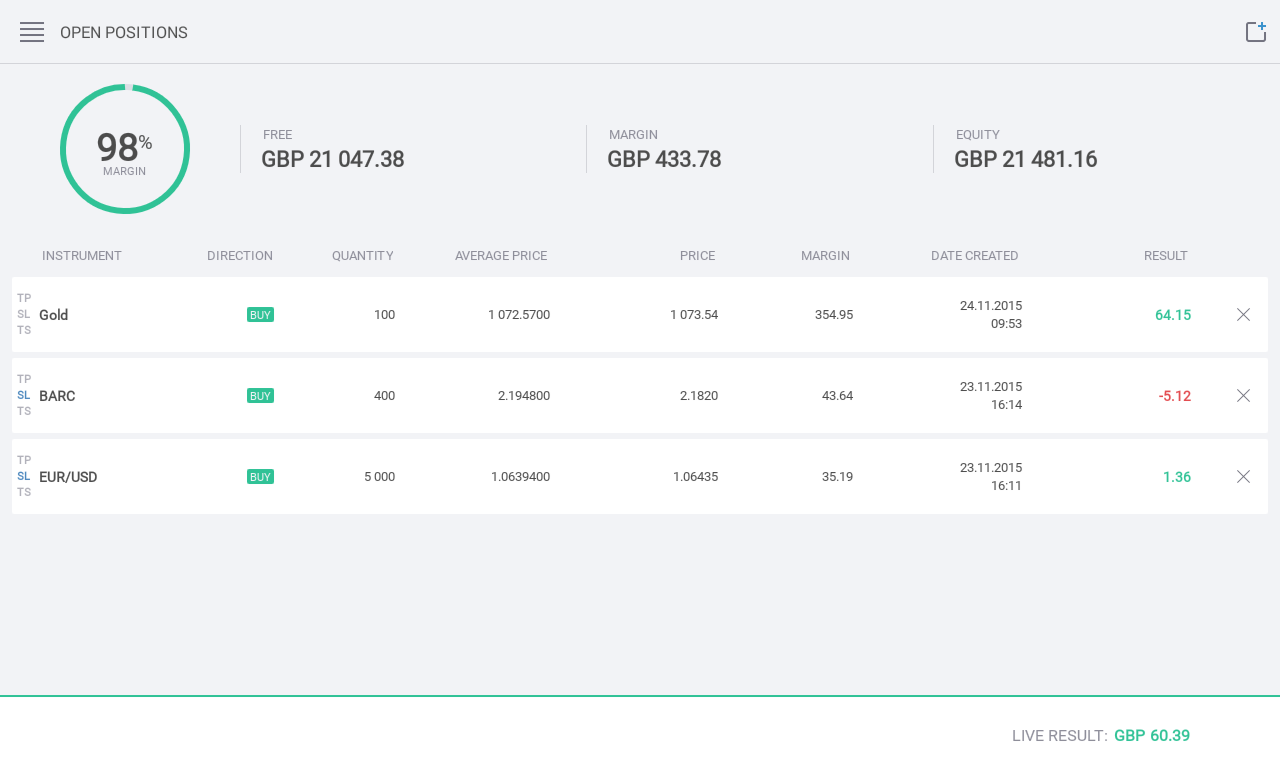Click the EUR/USD BUY badge
Viewport: 1280px width, 775px height.
click(260, 477)
